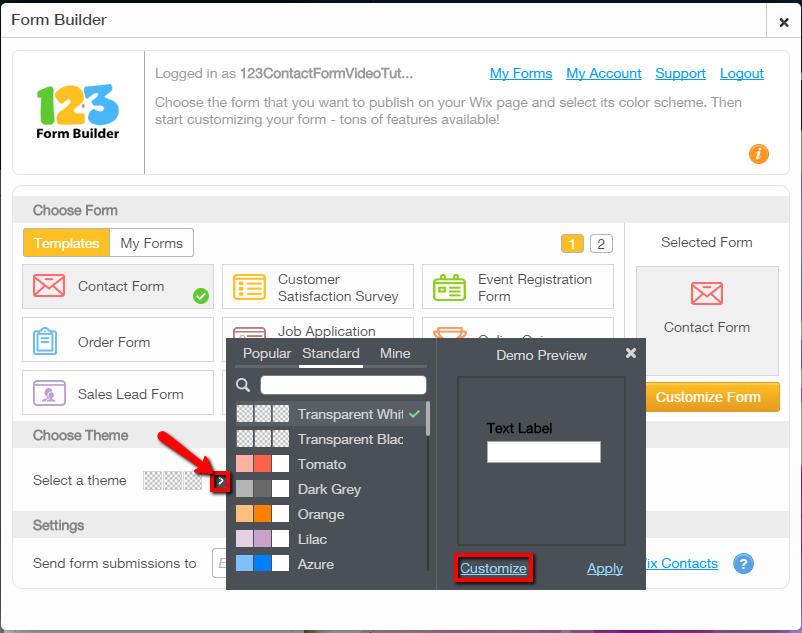
Task: Click the green checkmark on Contact Form
Action: coord(200,296)
